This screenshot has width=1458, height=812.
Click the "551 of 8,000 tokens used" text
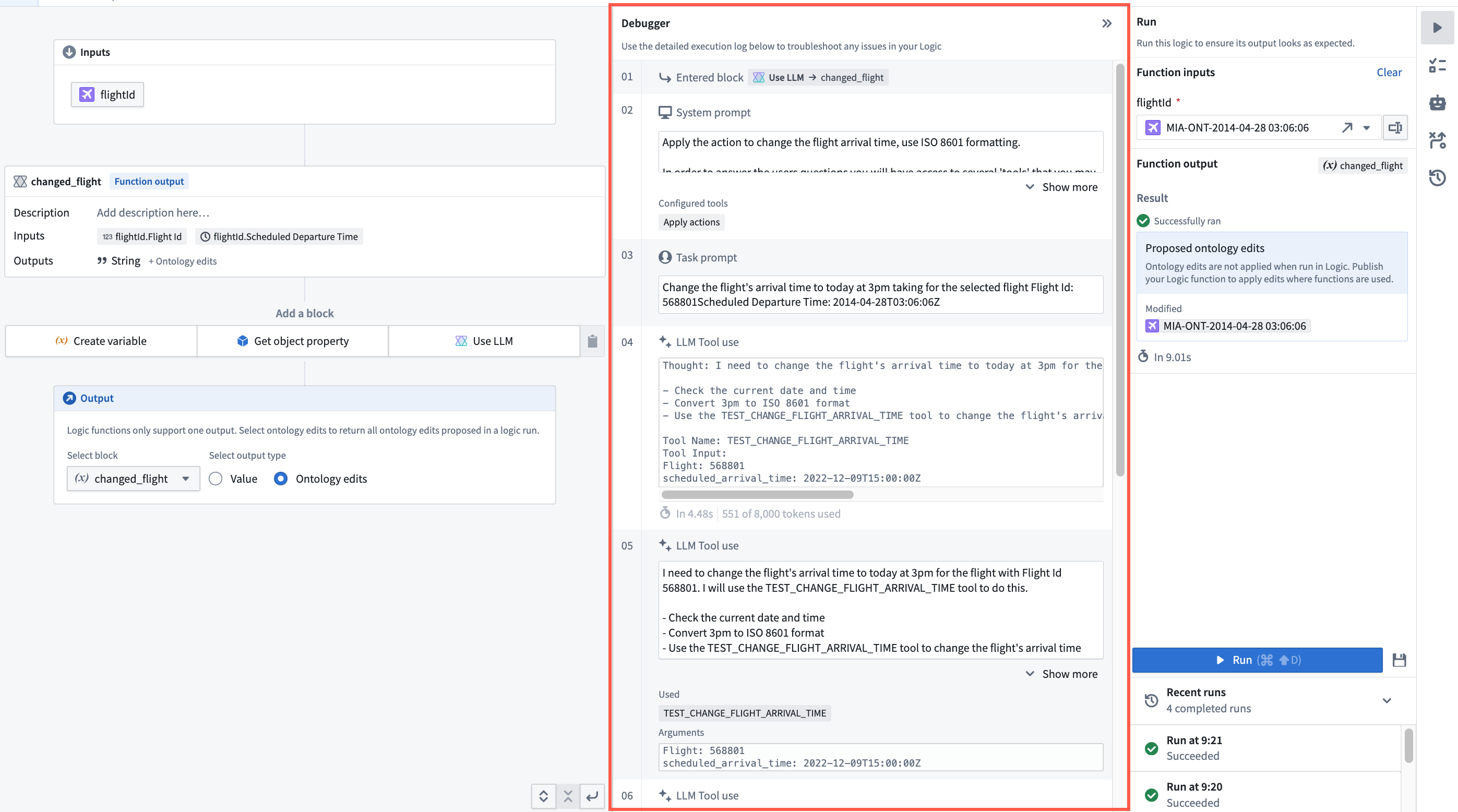click(x=781, y=513)
